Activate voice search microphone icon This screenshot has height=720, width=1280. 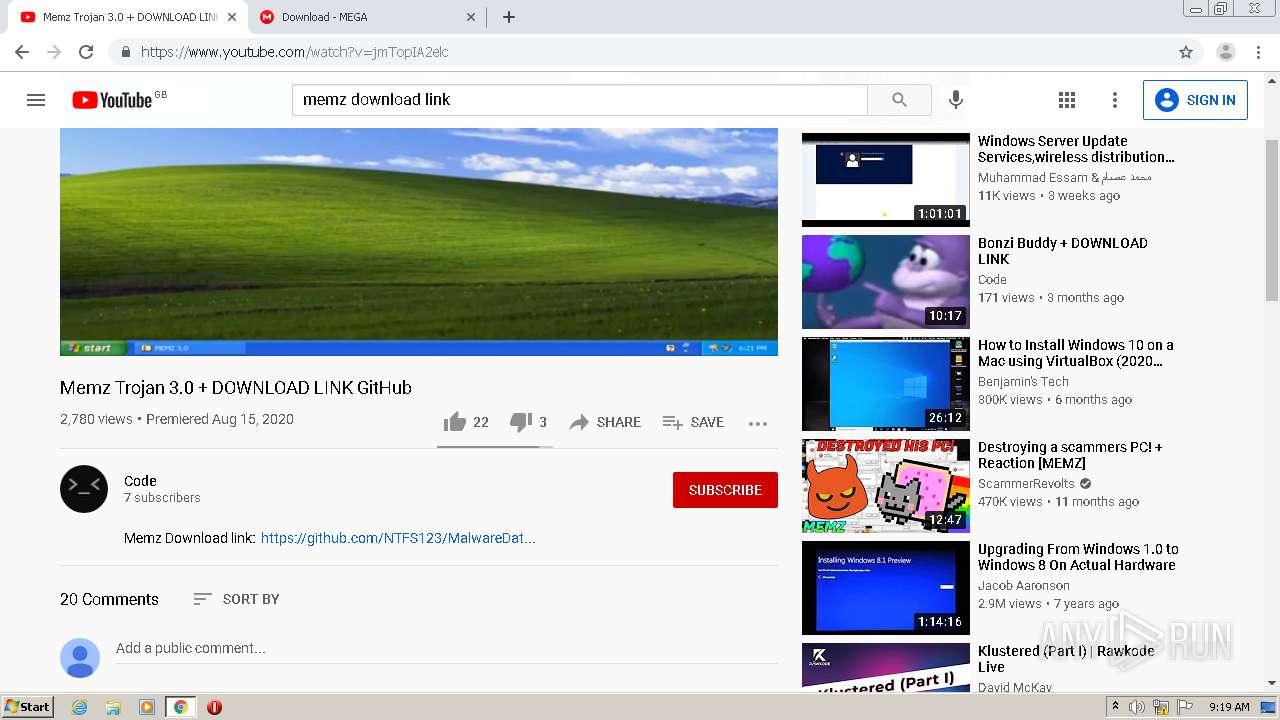point(956,100)
